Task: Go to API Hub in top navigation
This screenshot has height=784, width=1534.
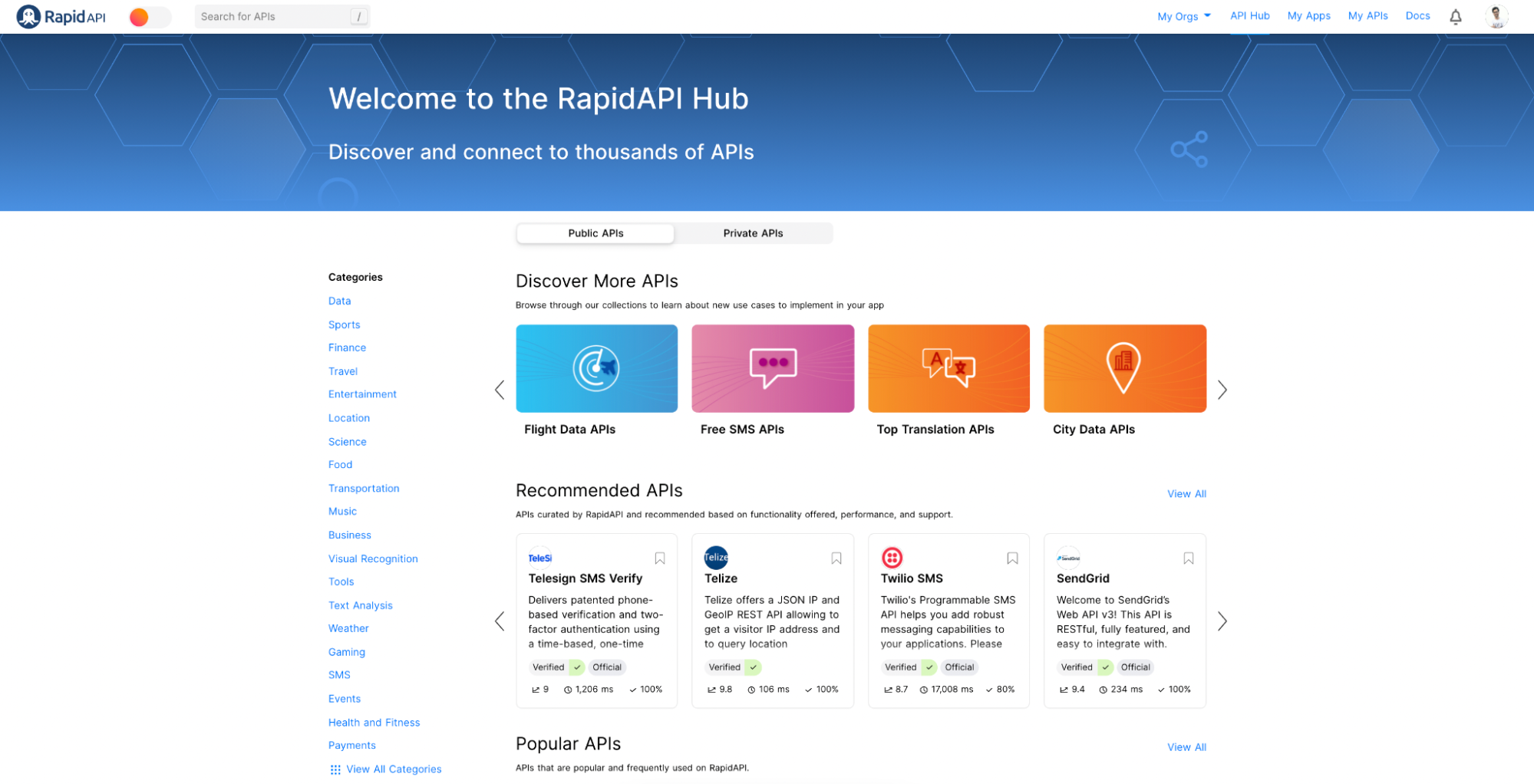Action: click(x=1249, y=15)
